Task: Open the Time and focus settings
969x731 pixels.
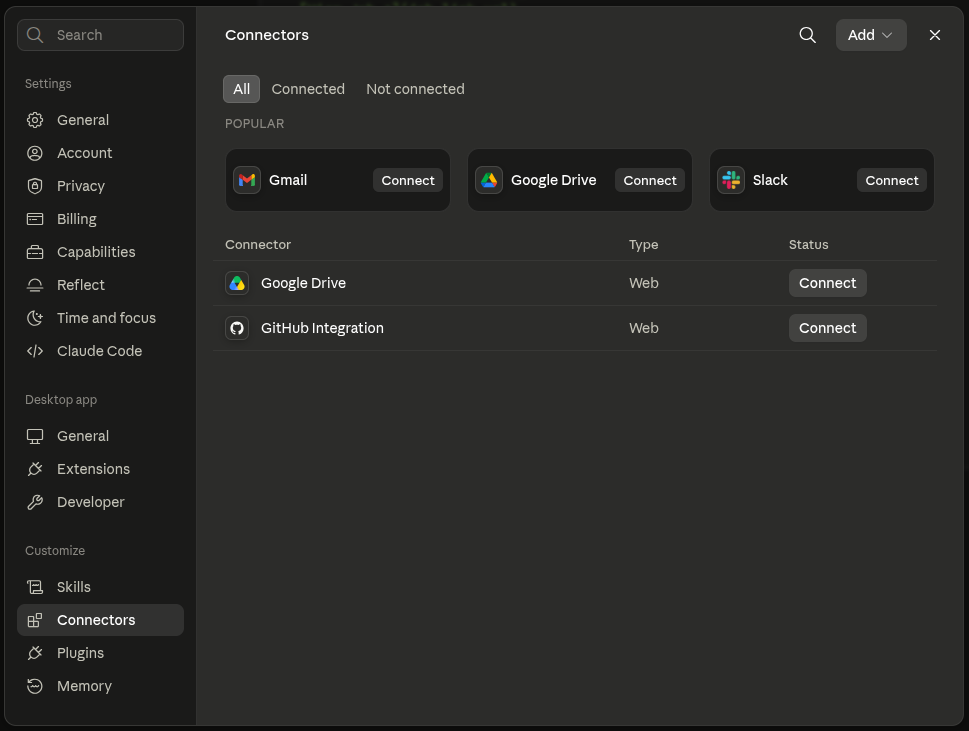Action: (100, 318)
